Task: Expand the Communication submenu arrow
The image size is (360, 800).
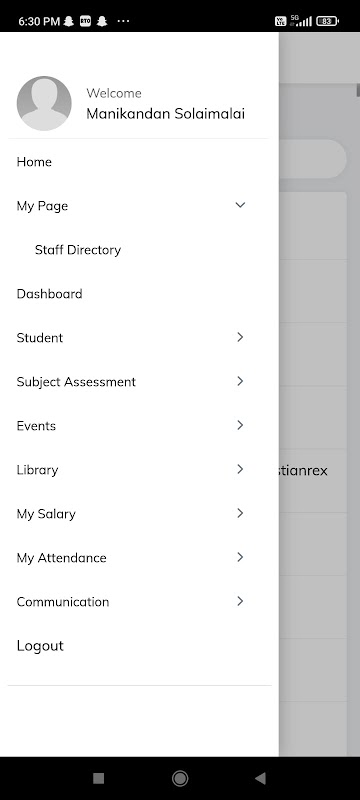Action: point(240,601)
